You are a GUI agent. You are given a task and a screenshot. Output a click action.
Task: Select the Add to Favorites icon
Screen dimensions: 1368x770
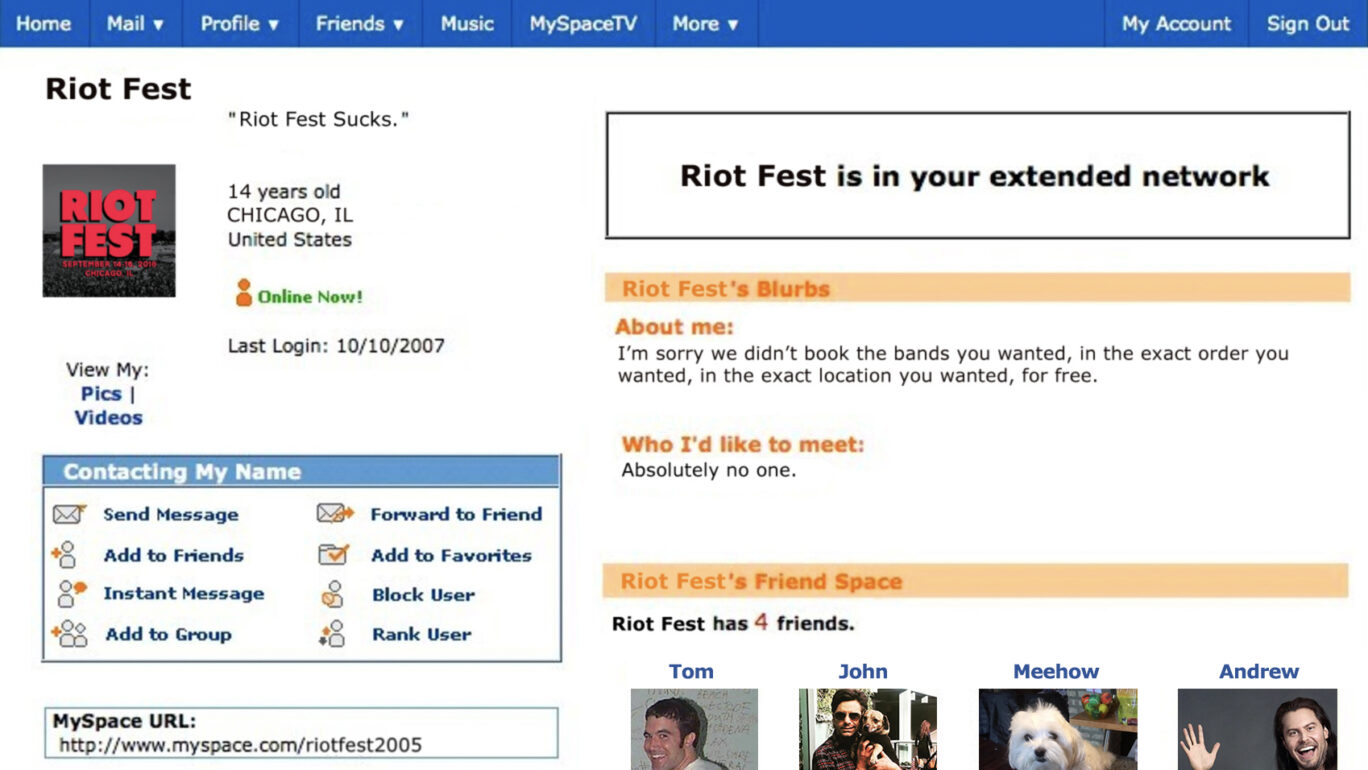pos(334,555)
